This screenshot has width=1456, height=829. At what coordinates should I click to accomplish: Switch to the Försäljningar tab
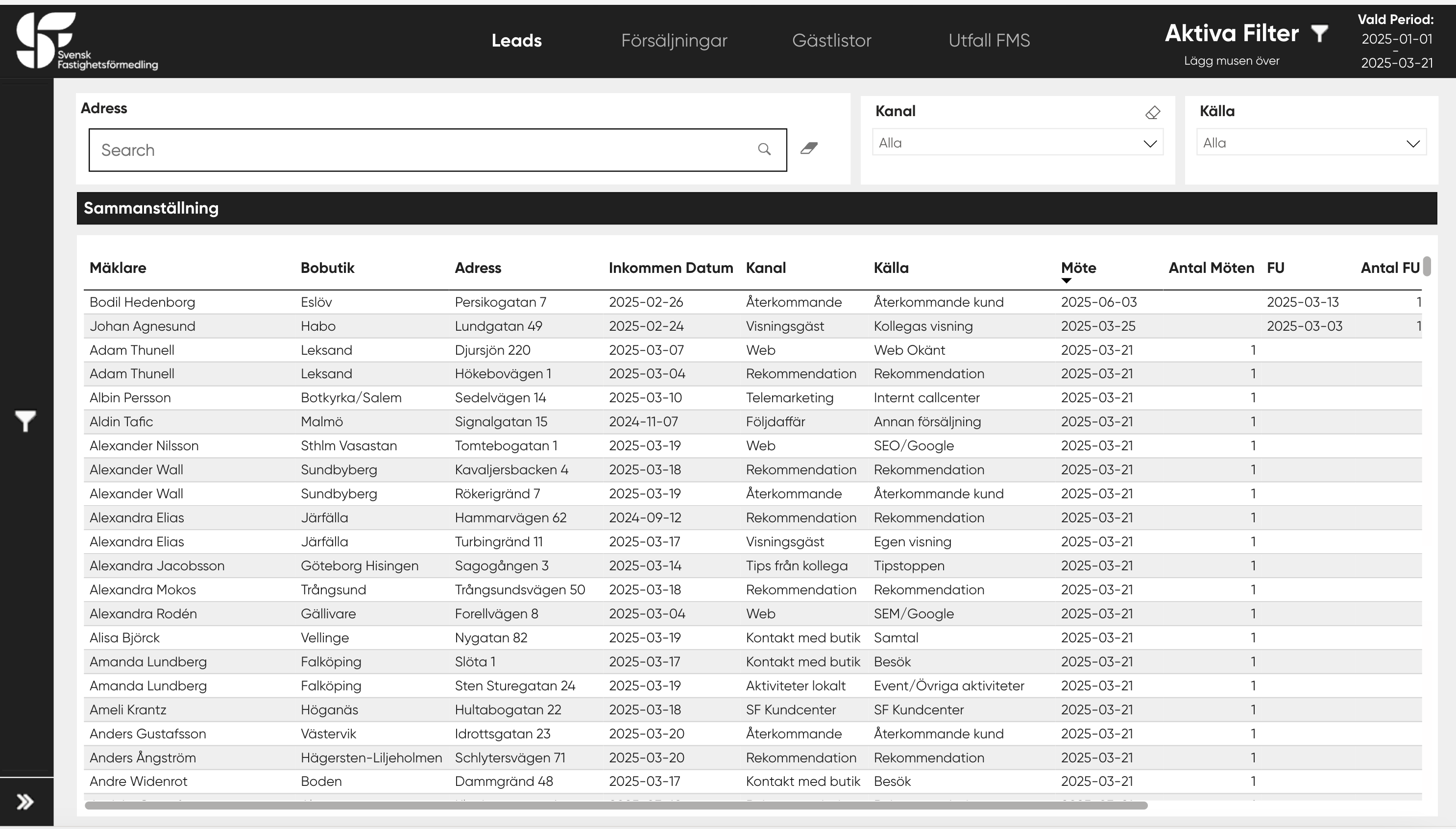(674, 41)
